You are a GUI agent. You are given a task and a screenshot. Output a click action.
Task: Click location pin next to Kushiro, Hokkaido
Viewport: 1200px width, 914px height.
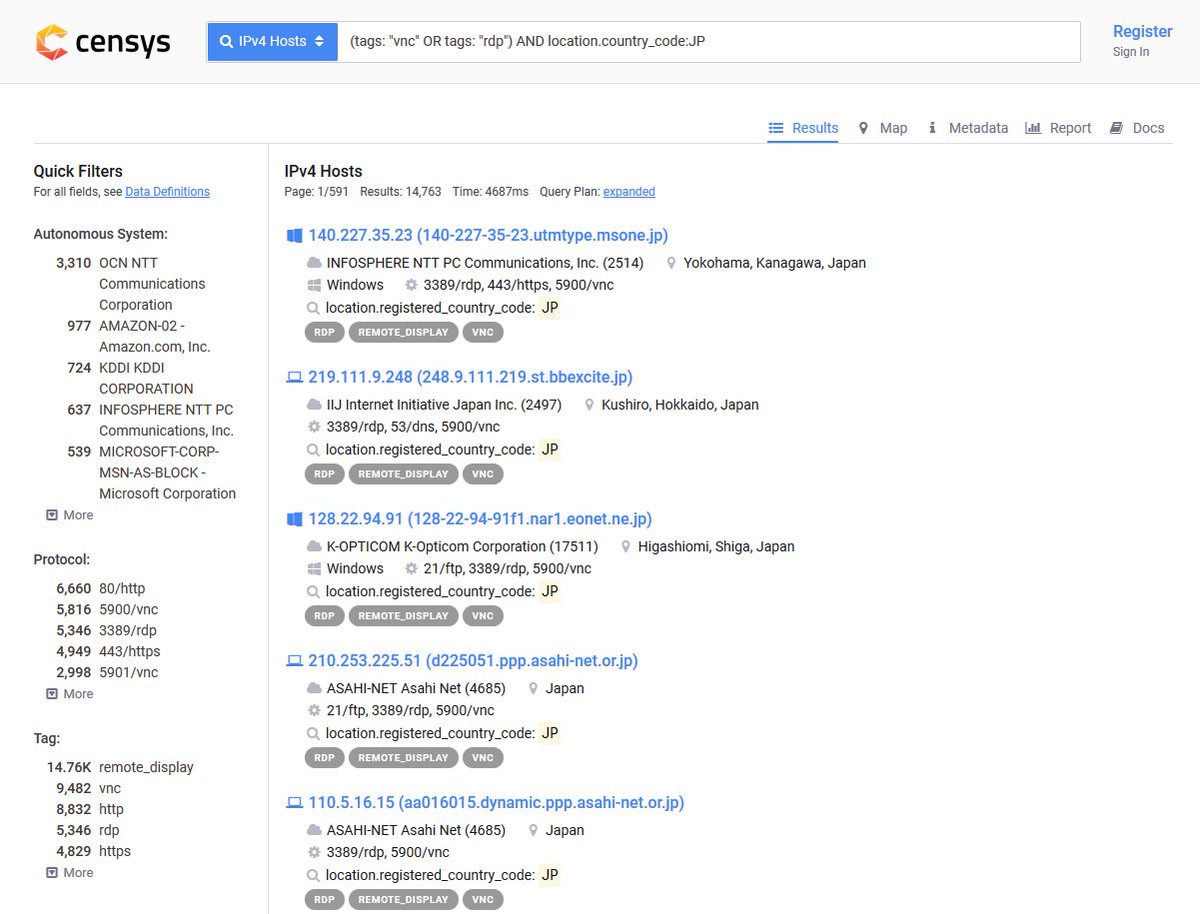[x=590, y=405]
